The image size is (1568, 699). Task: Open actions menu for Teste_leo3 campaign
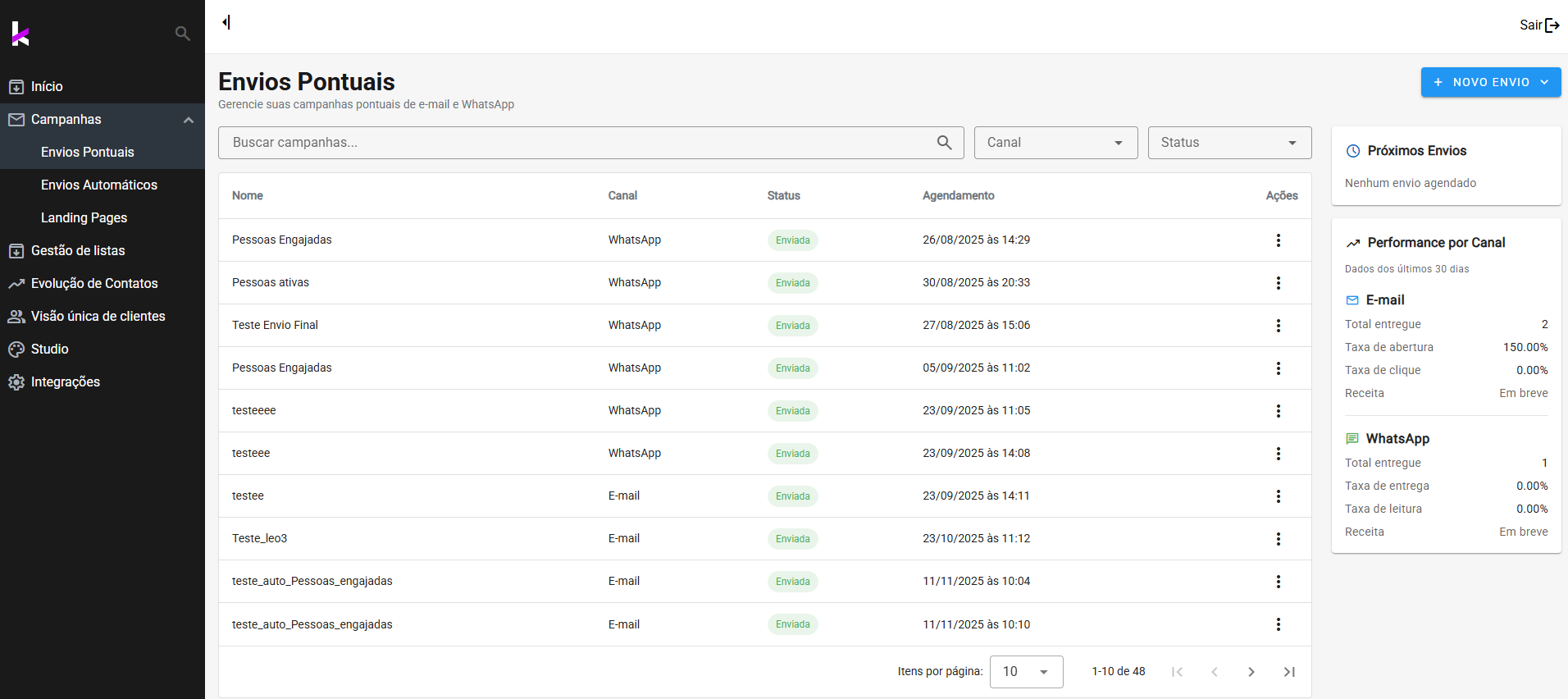(x=1278, y=539)
